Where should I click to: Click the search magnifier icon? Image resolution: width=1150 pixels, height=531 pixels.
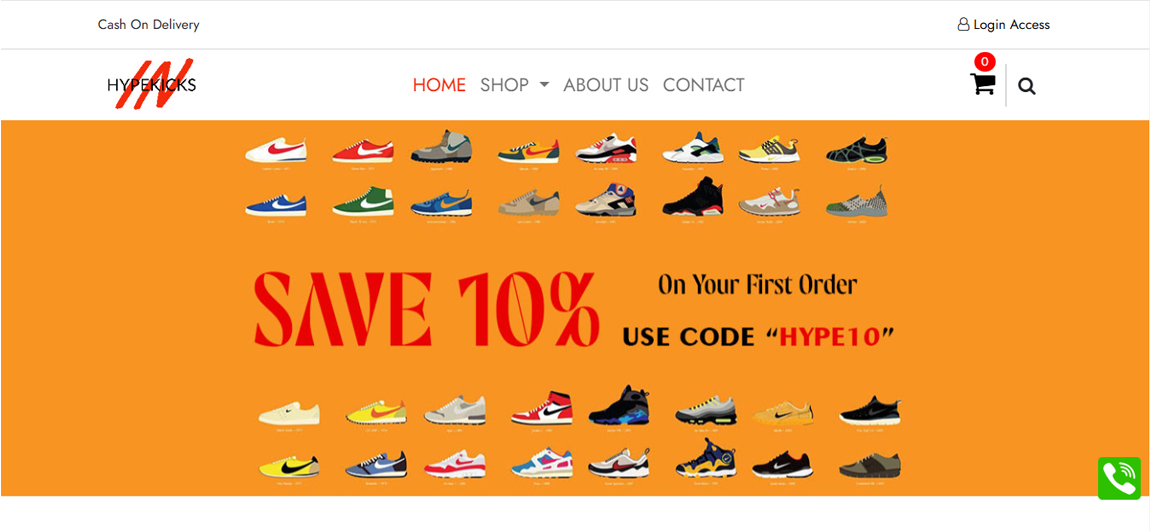point(1027,87)
